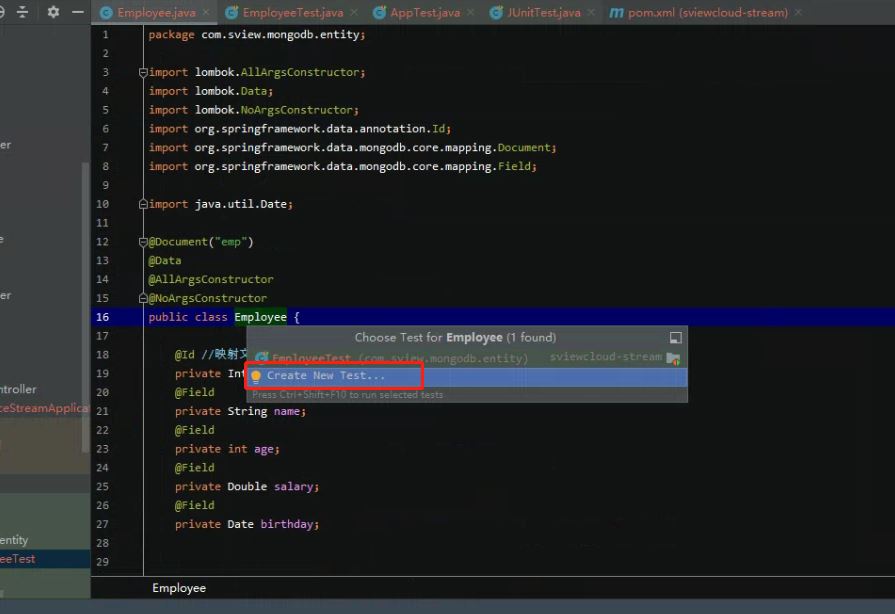Screen dimensions: 895x614
Task: Hide the project tool window
Action: click(x=78, y=11)
